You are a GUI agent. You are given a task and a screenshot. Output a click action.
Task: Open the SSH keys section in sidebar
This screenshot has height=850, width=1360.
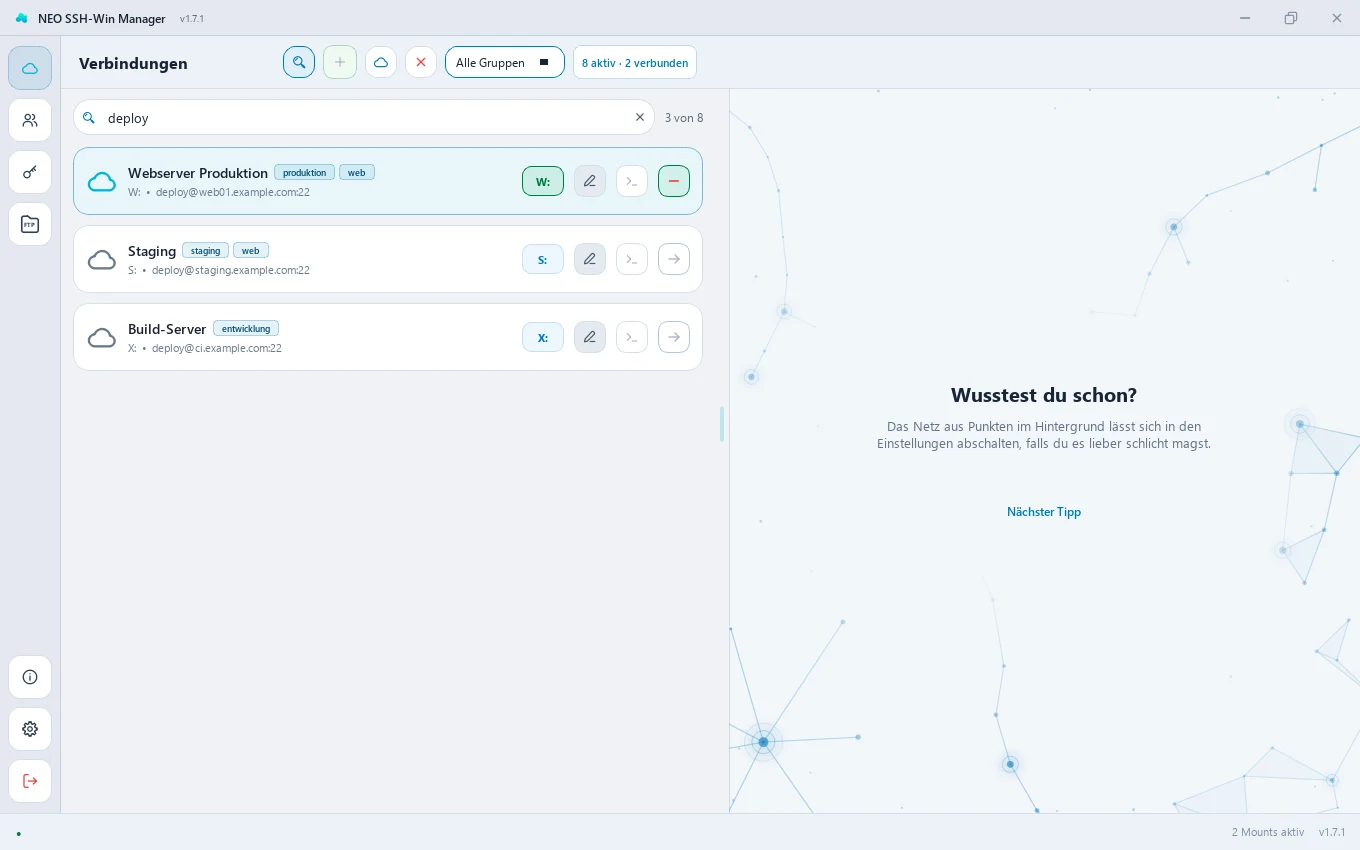click(x=30, y=172)
